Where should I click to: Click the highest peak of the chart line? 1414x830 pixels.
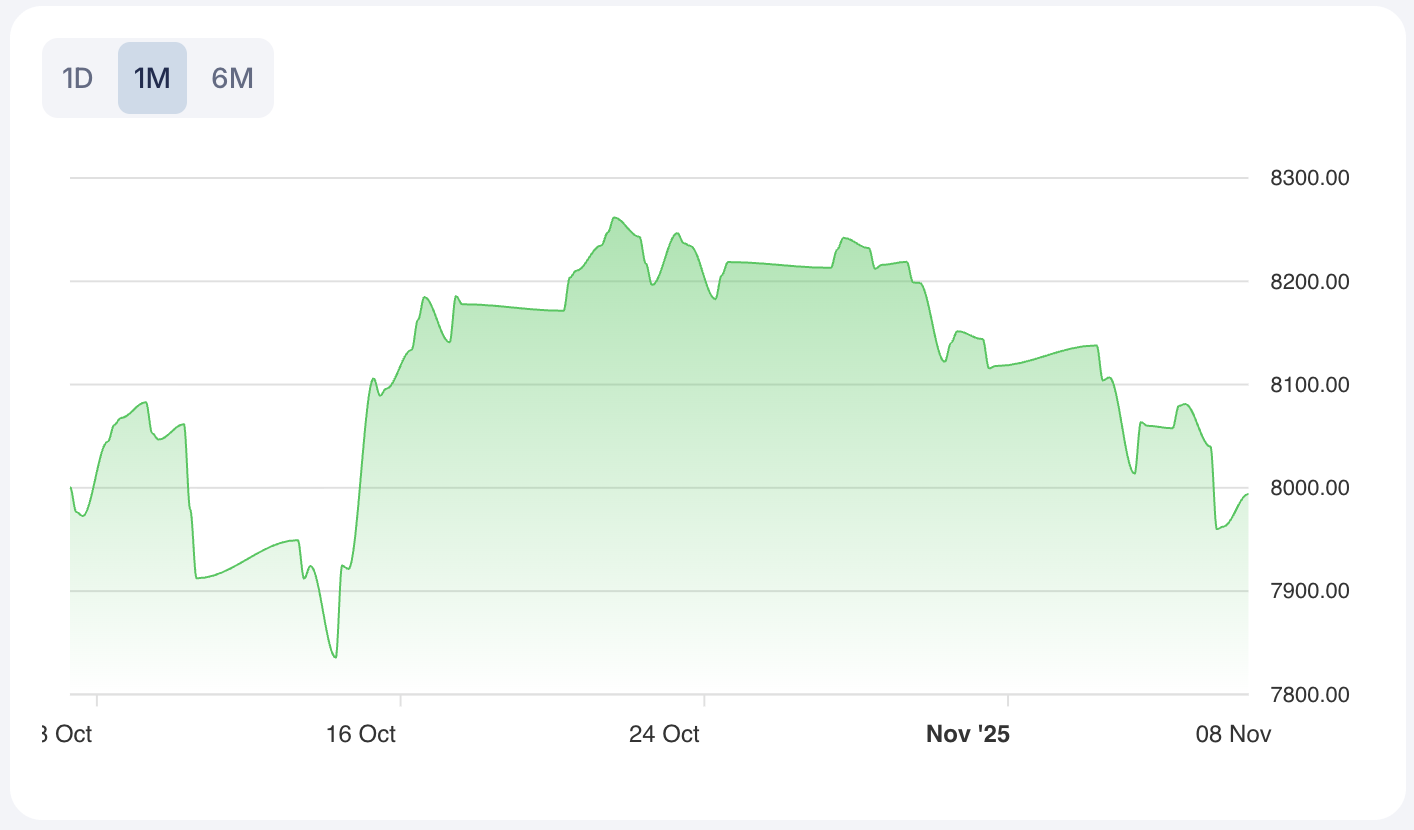pyautogui.click(x=614, y=217)
